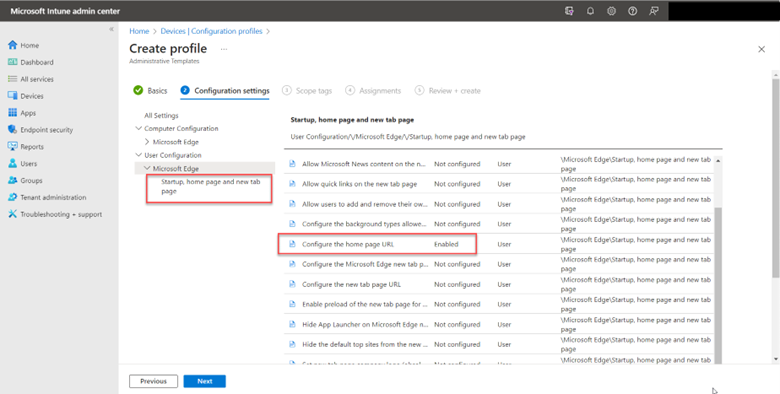Click the Apps grid icon
Viewport: 780px width, 394px height.
[12, 113]
